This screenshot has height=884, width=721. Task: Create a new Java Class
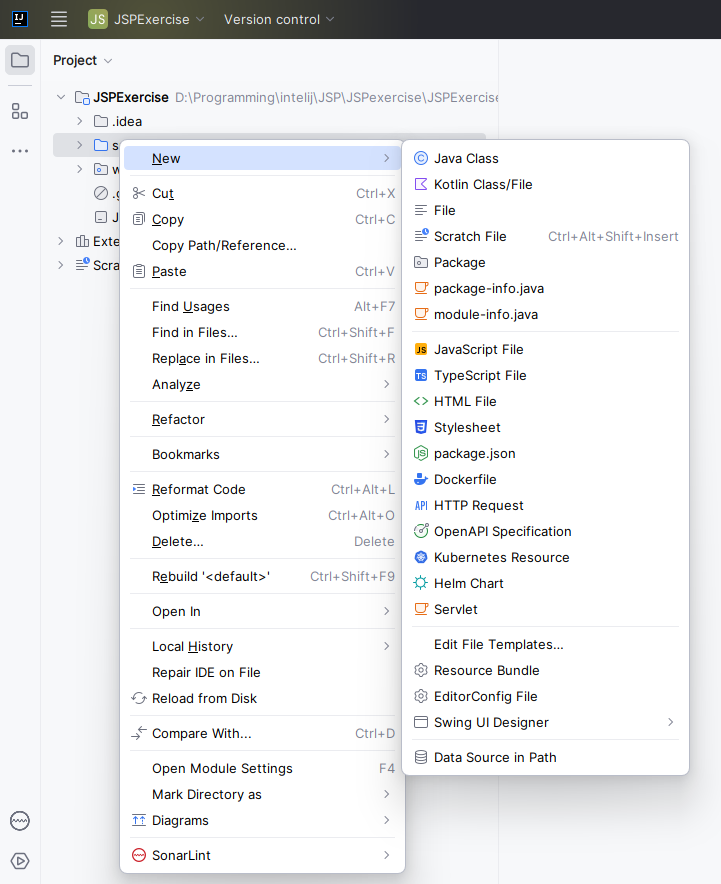click(x=545, y=158)
